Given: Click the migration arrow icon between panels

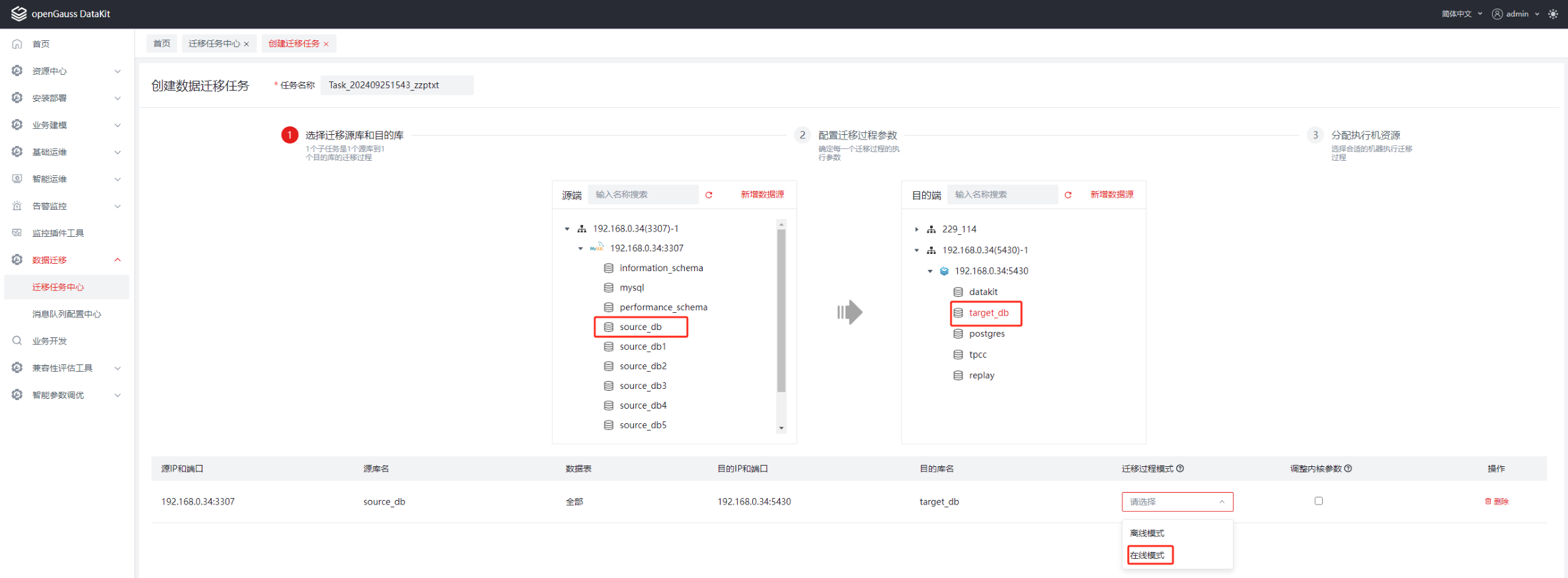Looking at the screenshot, I should [x=849, y=312].
